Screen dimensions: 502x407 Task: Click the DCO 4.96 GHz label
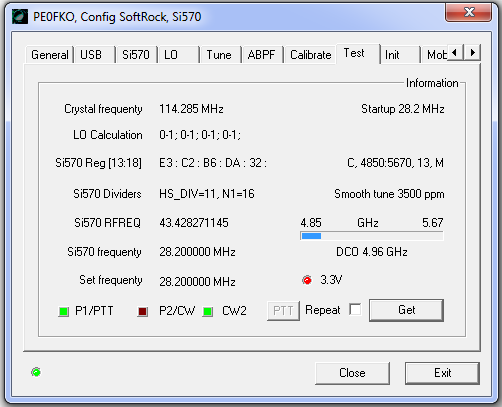pyautogui.click(x=372, y=252)
